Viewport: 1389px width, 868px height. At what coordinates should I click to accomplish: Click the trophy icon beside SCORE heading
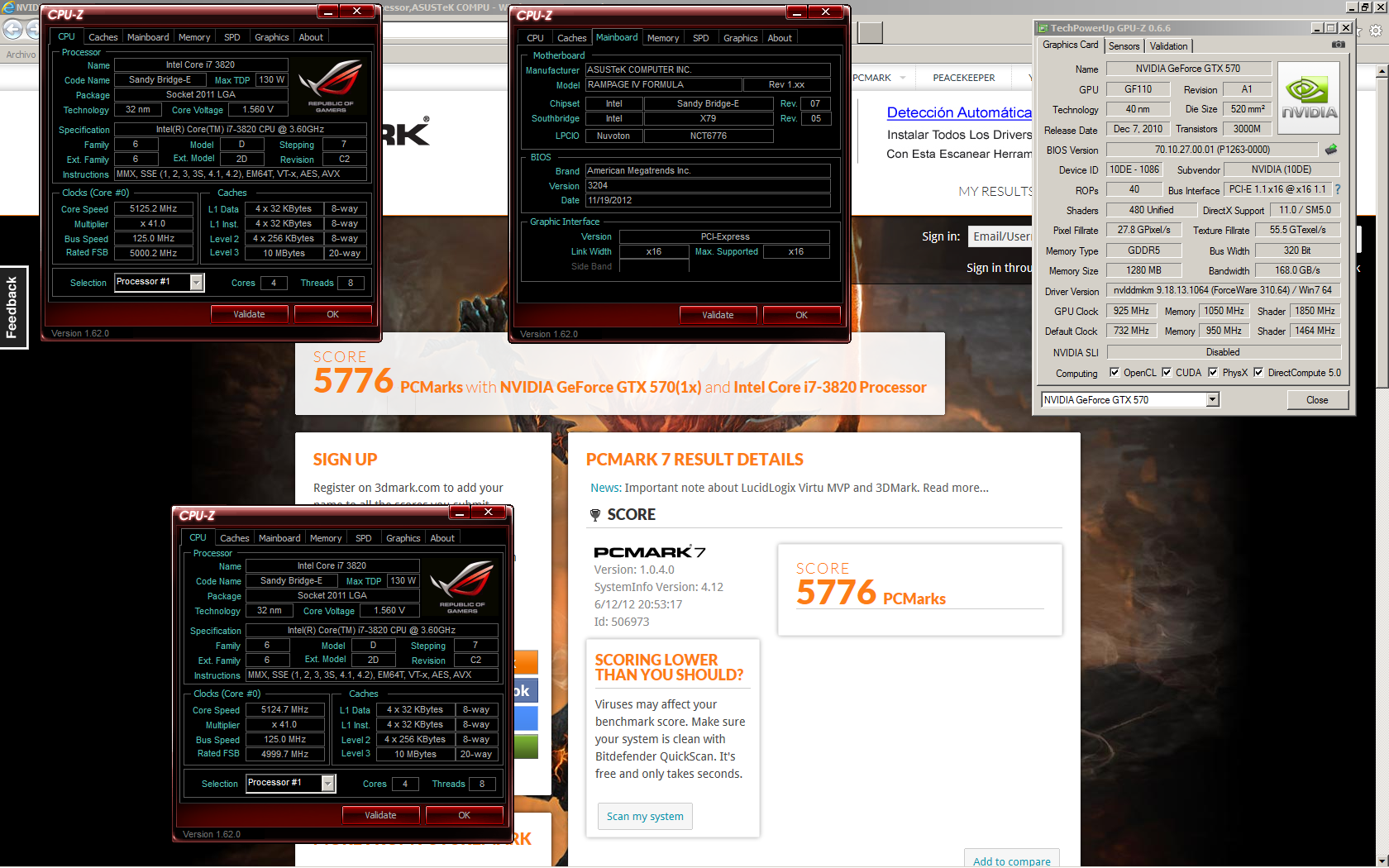click(595, 515)
